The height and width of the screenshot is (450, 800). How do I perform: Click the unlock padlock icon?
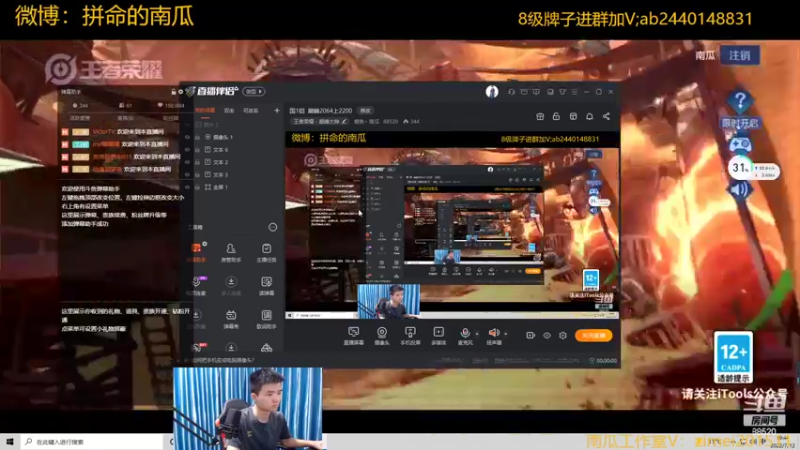tap(556, 116)
